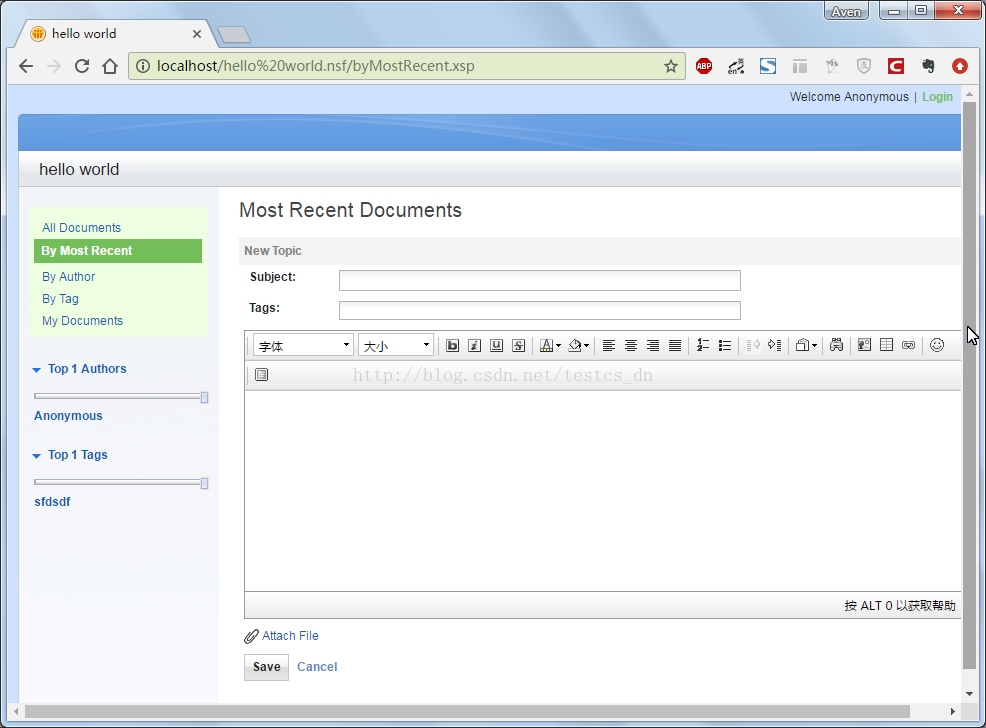This screenshot has height=728, width=986.
Task: Click the sfdsdf tag link
Action: point(52,502)
